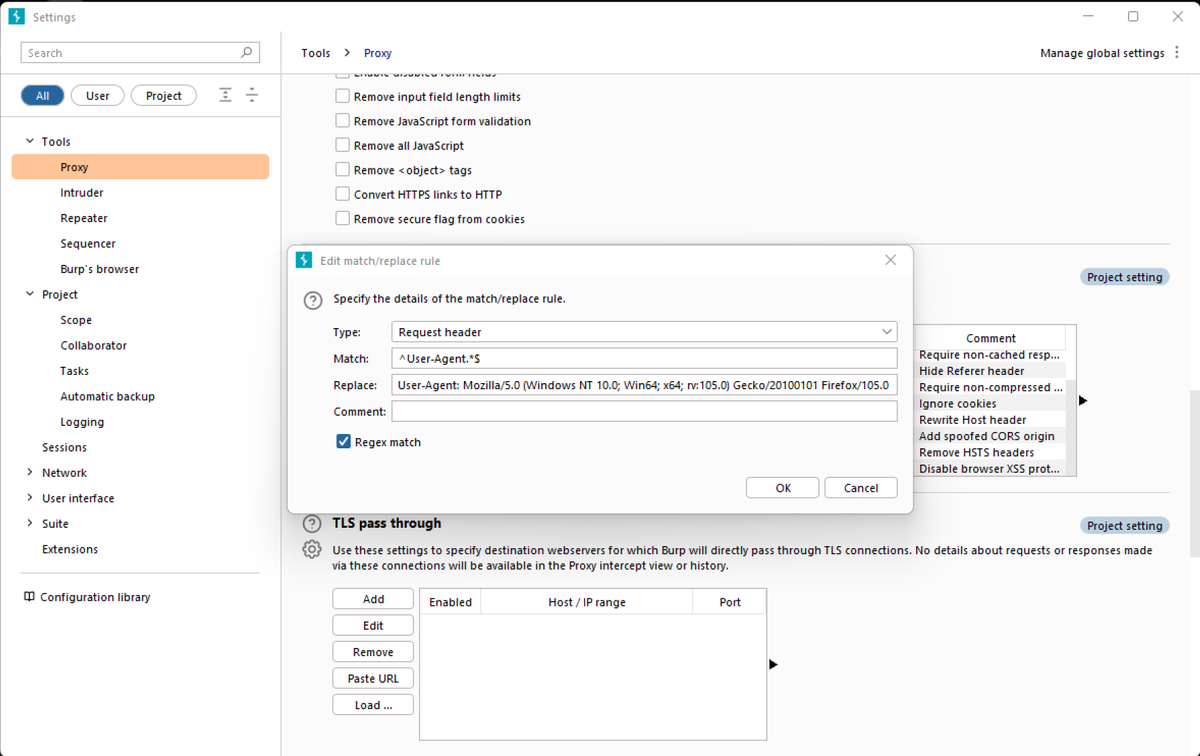The width and height of the screenshot is (1200, 756).
Task: Open Intruder settings
Action: point(82,193)
